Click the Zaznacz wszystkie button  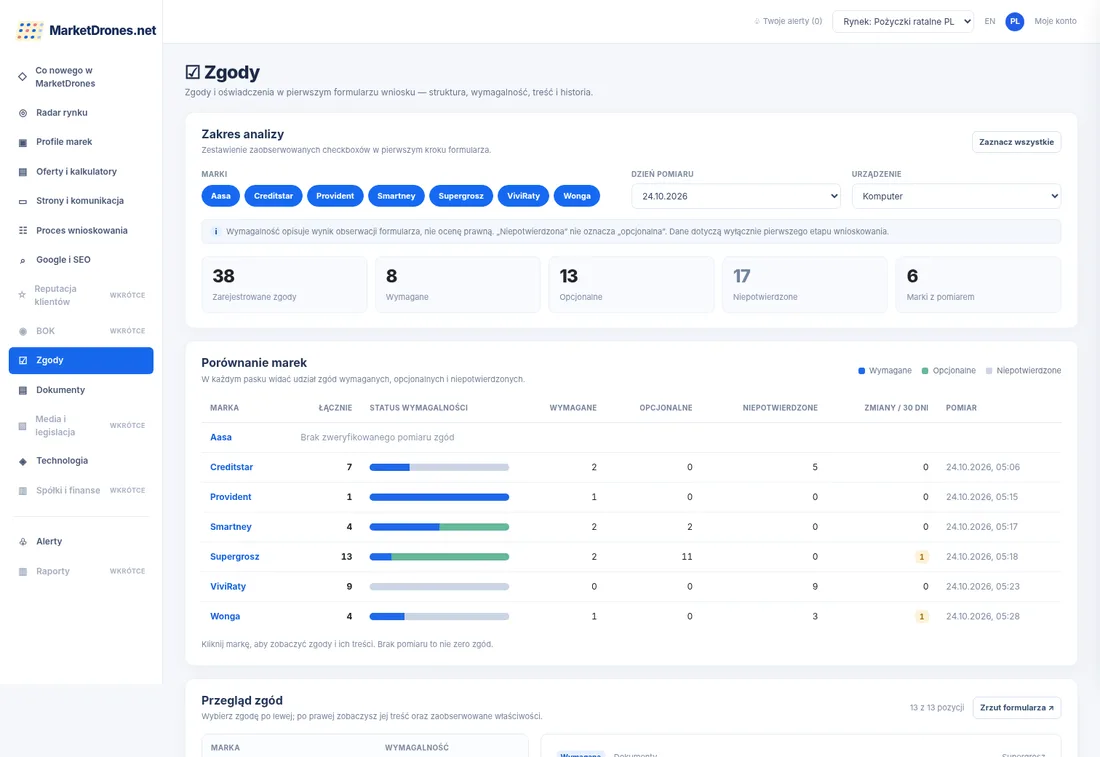(1016, 142)
